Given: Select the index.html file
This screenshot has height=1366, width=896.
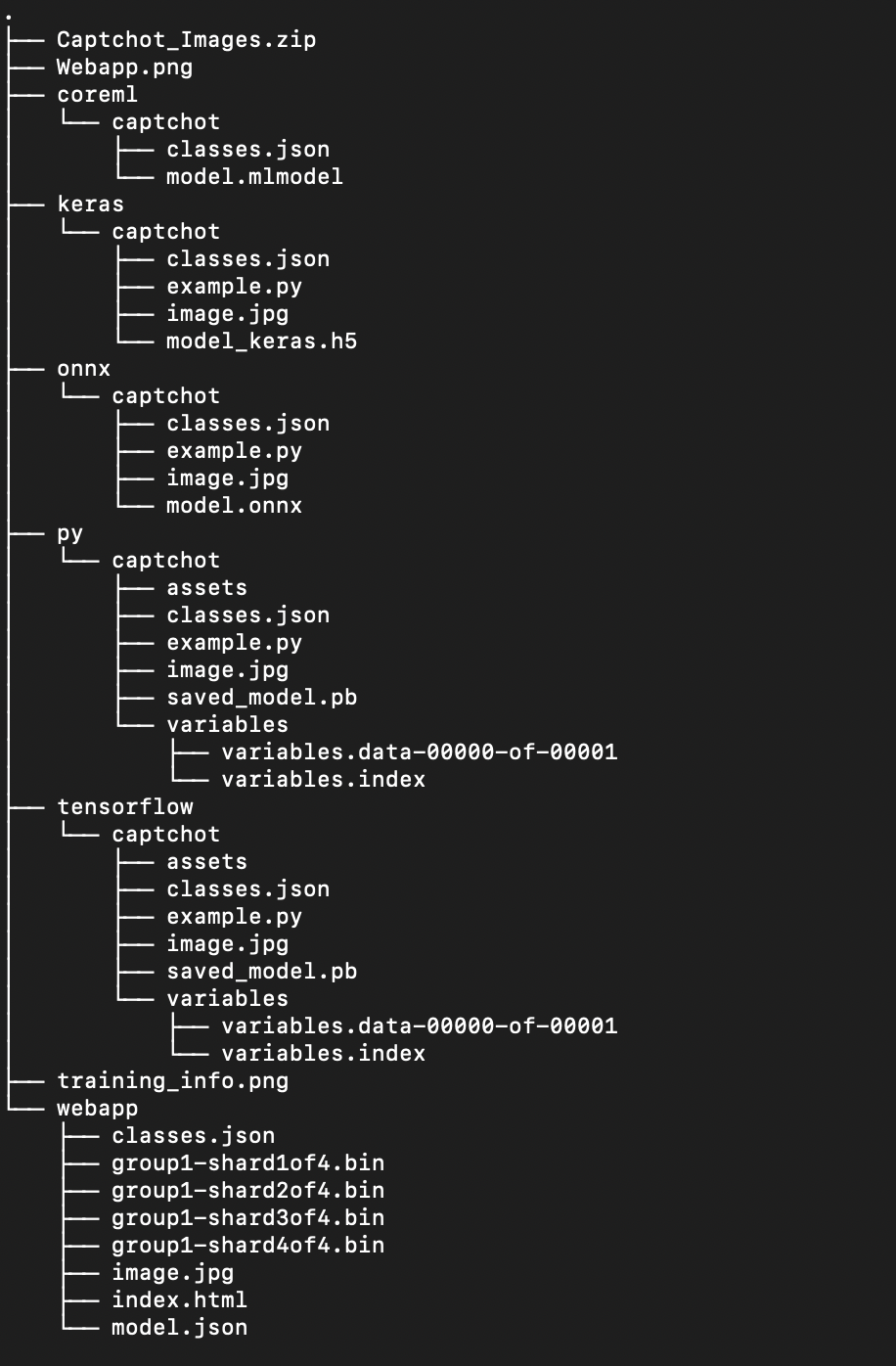Looking at the screenshot, I should click(x=179, y=1300).
